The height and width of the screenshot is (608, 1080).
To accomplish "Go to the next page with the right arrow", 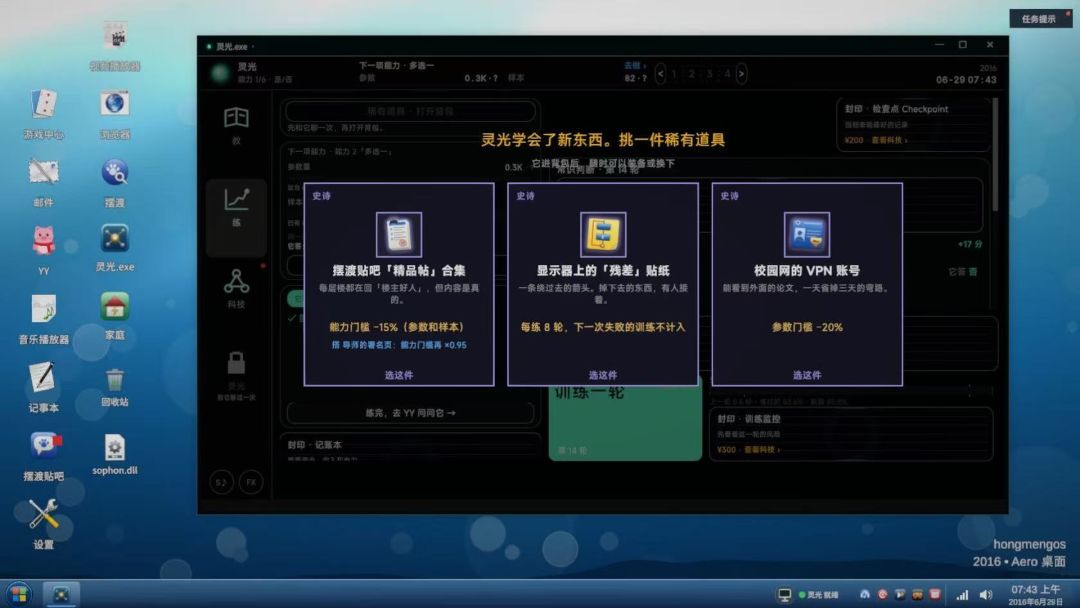I will 741,73.
